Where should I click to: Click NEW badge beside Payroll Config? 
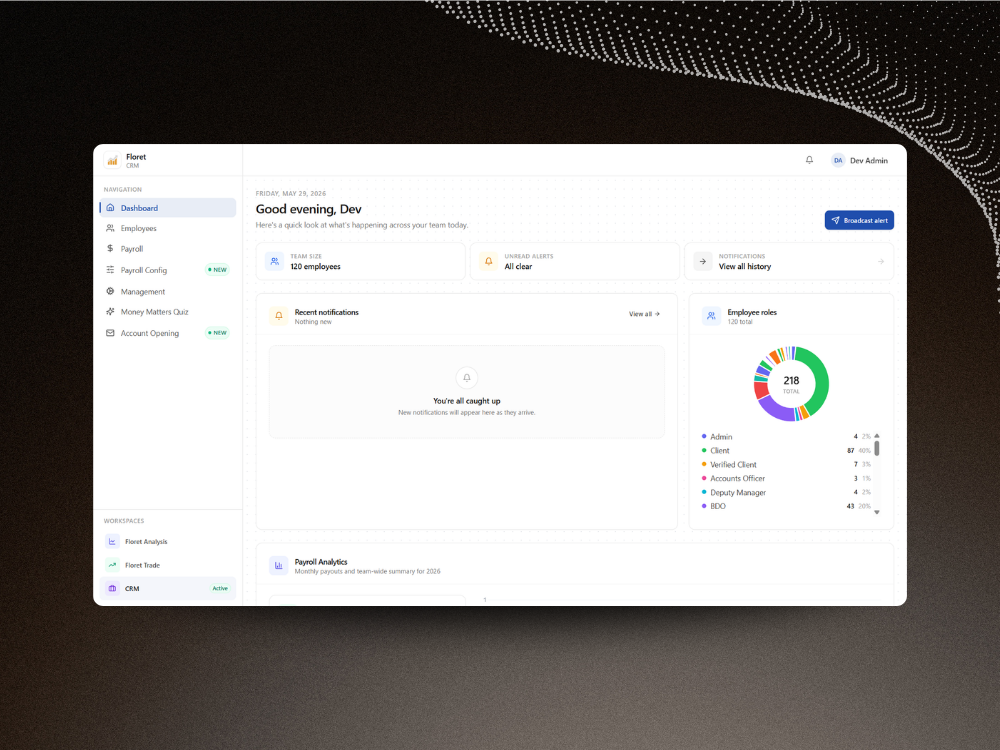tap(217, 270)
